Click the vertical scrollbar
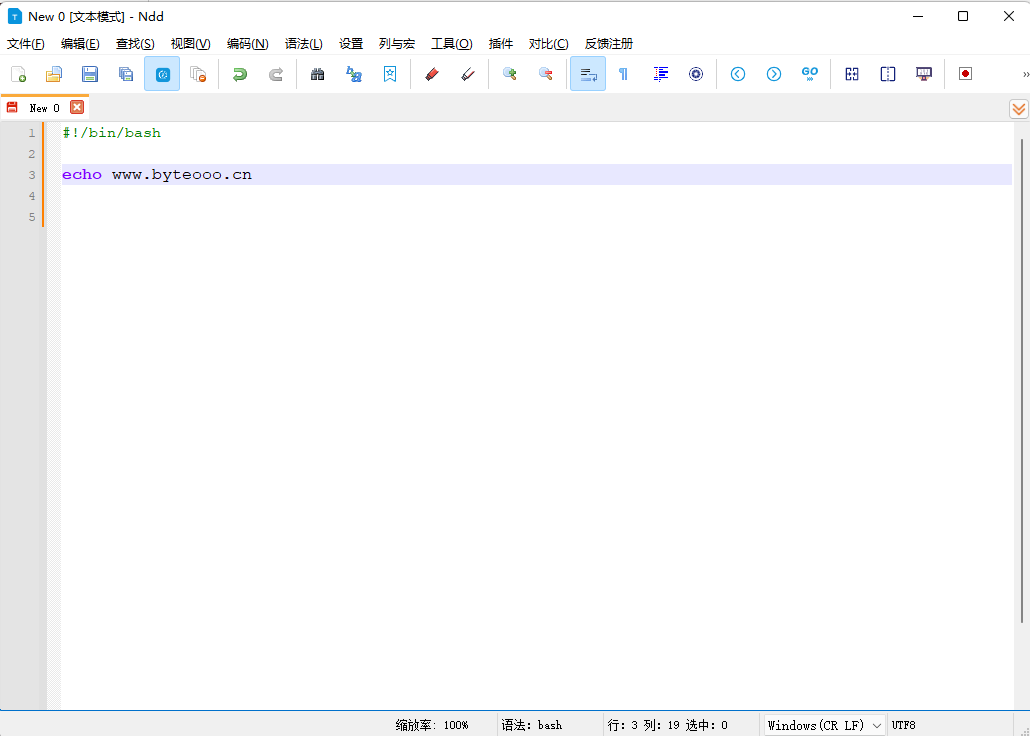This screenshot has height=736, width=1030. 1022,380
